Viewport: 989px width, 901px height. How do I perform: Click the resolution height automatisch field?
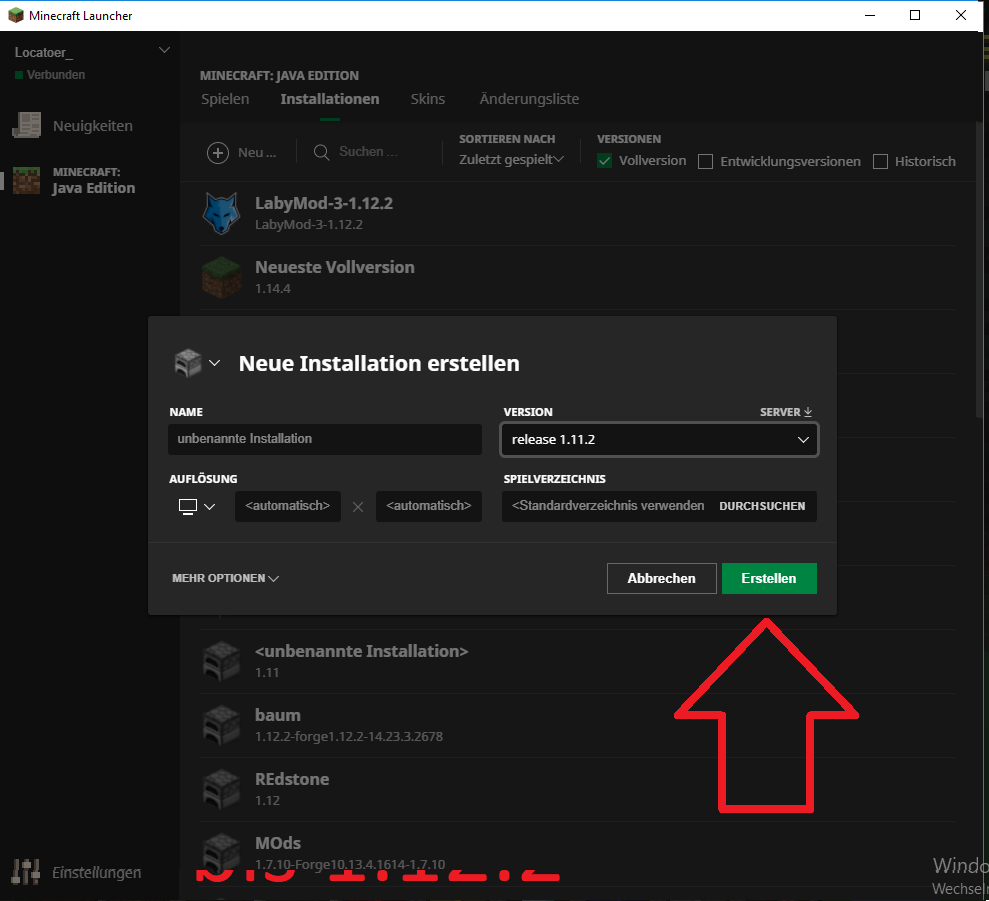click(429, 506)
